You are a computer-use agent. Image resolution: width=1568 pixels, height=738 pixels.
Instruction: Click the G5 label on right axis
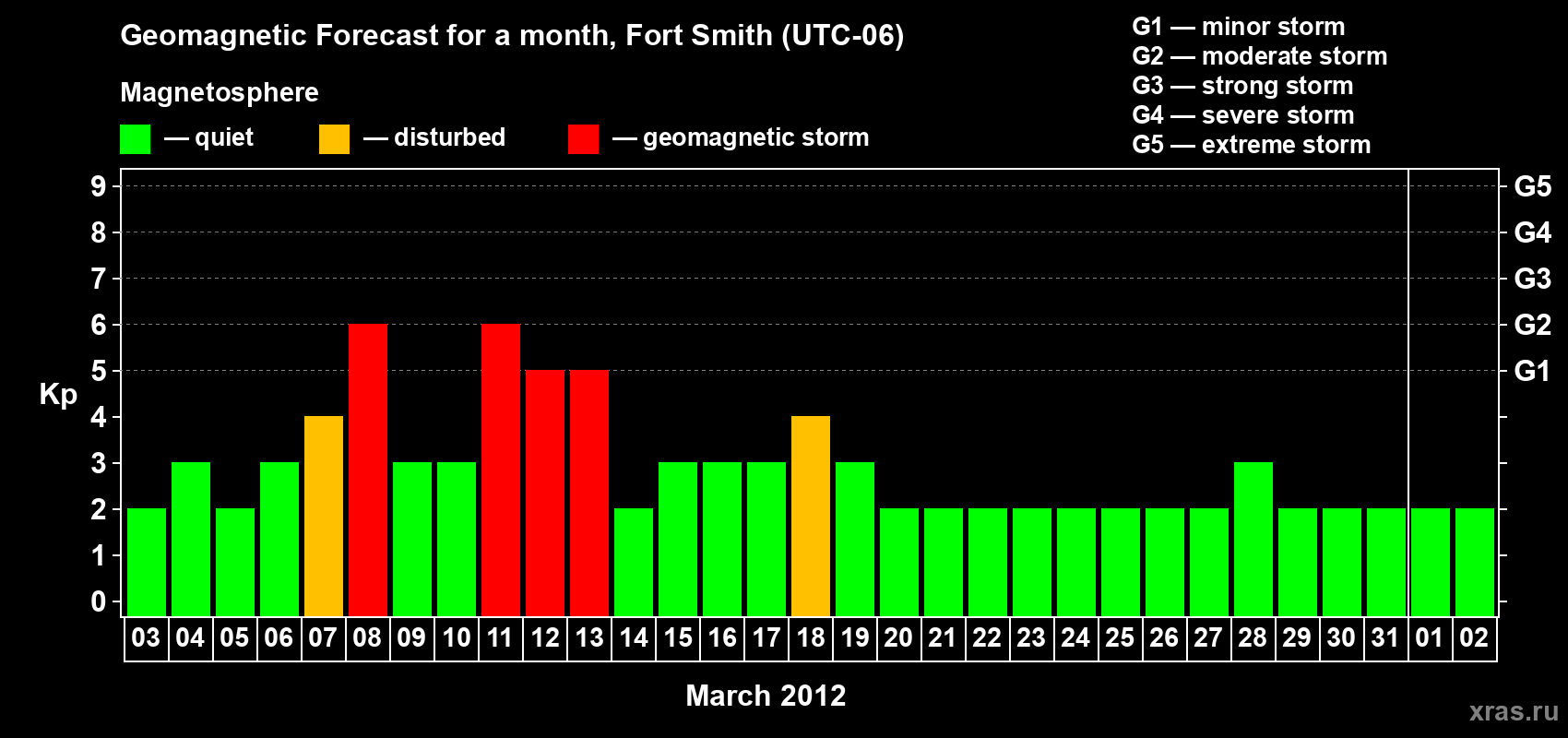(1533, 186)
